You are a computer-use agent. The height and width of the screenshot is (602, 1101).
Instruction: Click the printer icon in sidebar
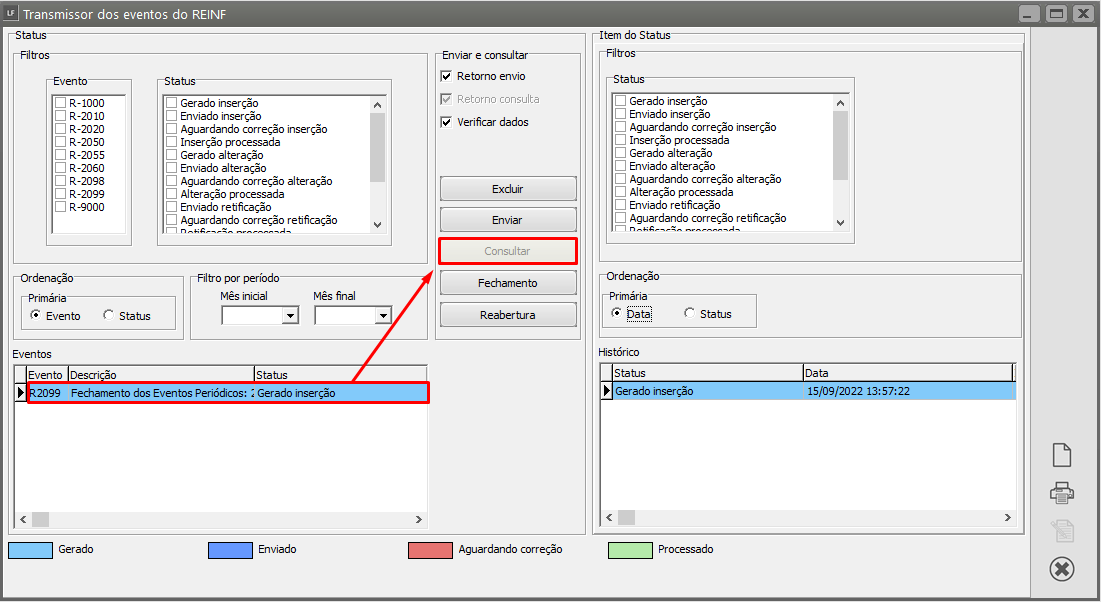(1061, 492)
